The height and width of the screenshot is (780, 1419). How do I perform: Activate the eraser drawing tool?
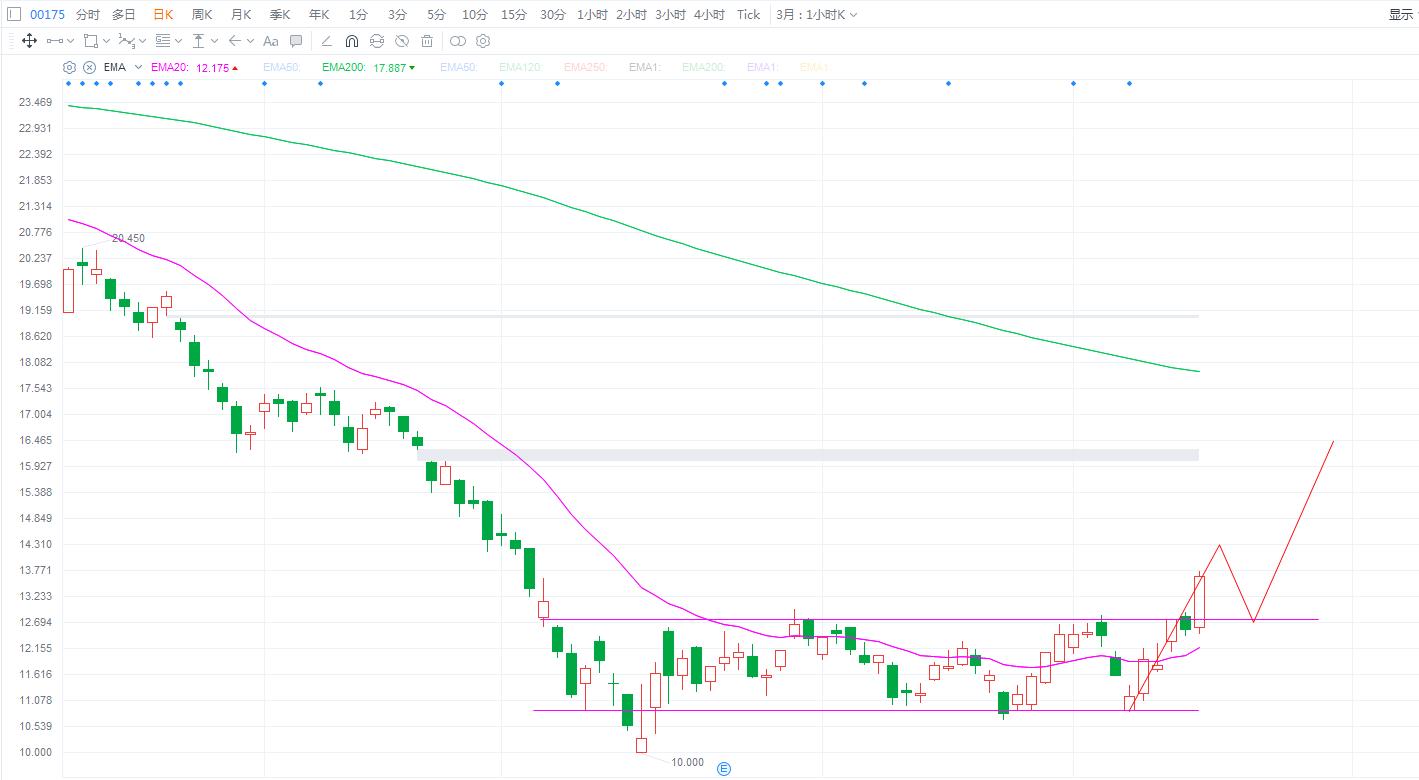[326, 41]
